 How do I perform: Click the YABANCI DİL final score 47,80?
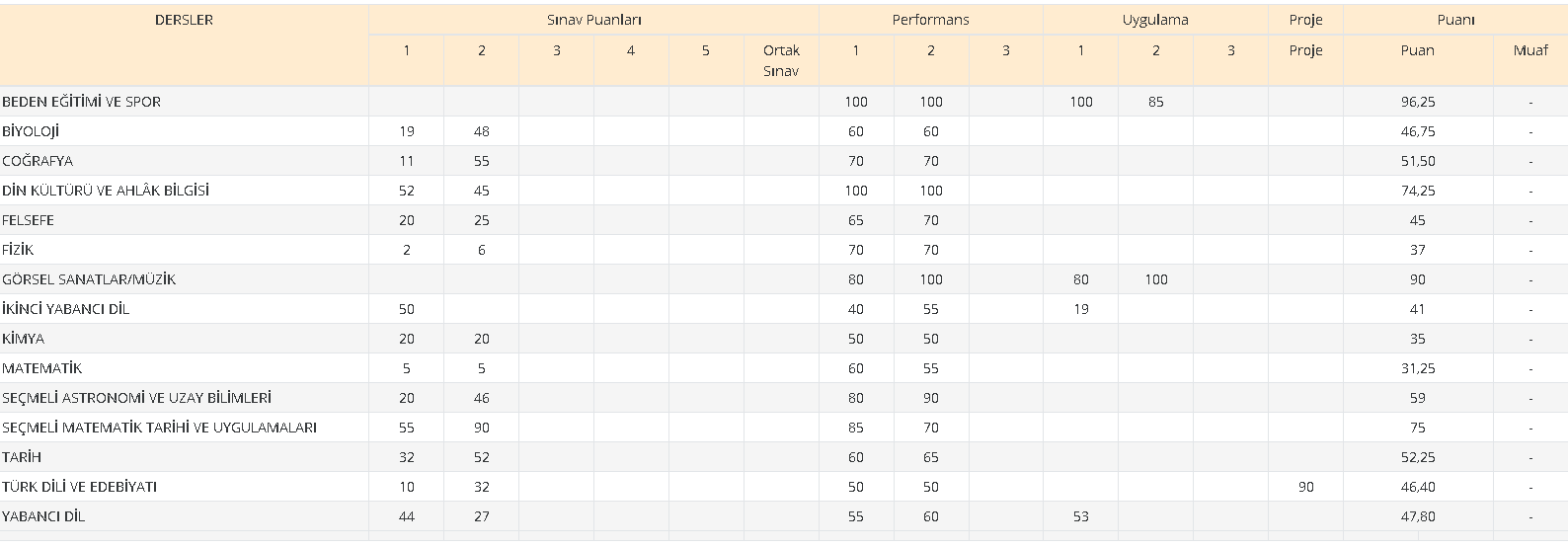1418,516
